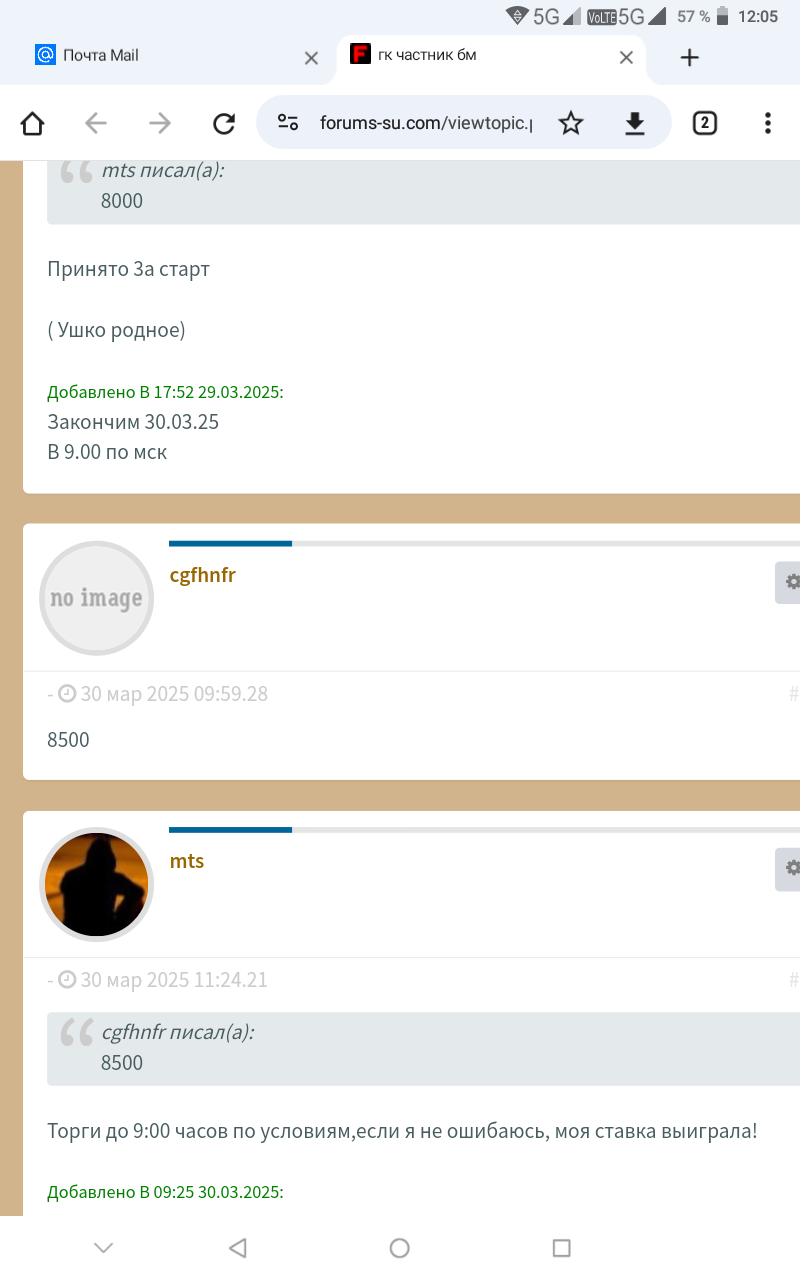The width and height of the screenshot is (800, 1280).
Task: Tap the browser home icon
Action: tap(33, 123)
